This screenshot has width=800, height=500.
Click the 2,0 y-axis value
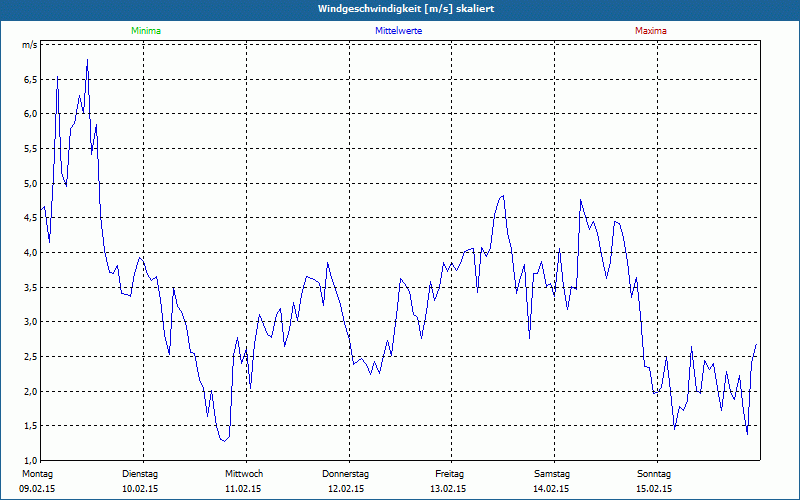coord(30,391)
